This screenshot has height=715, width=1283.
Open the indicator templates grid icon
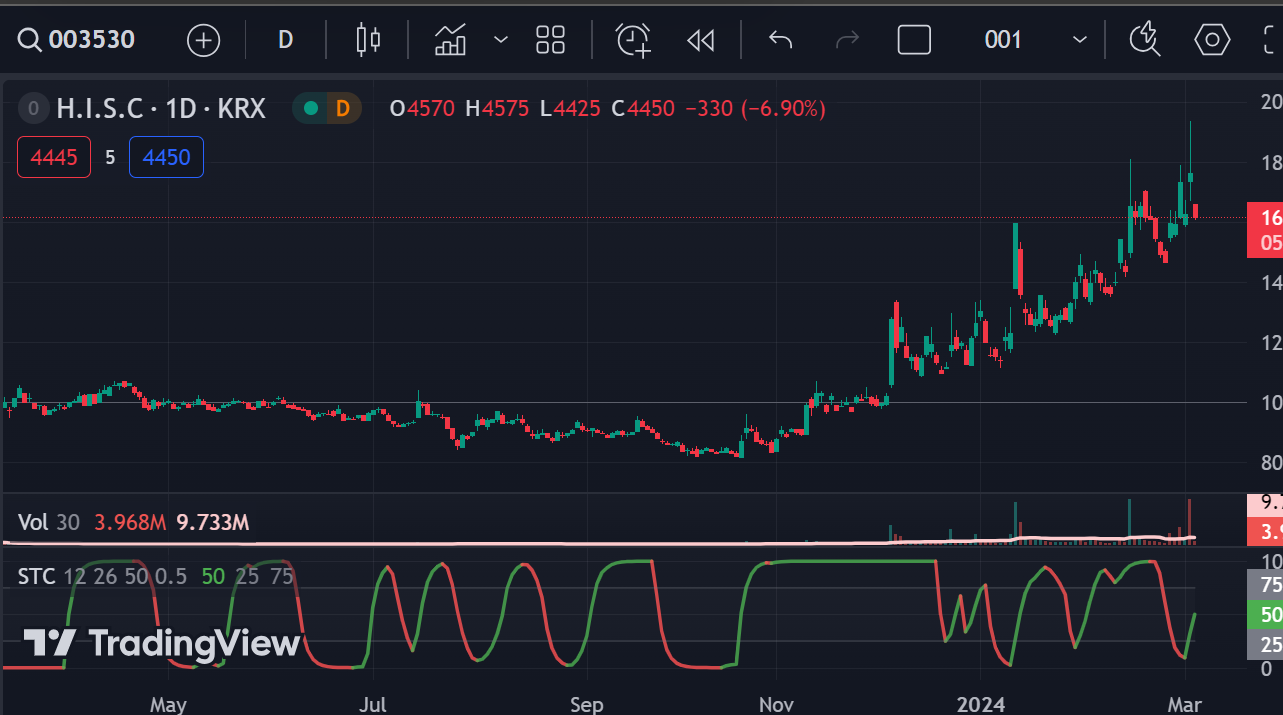pos(551,40)
